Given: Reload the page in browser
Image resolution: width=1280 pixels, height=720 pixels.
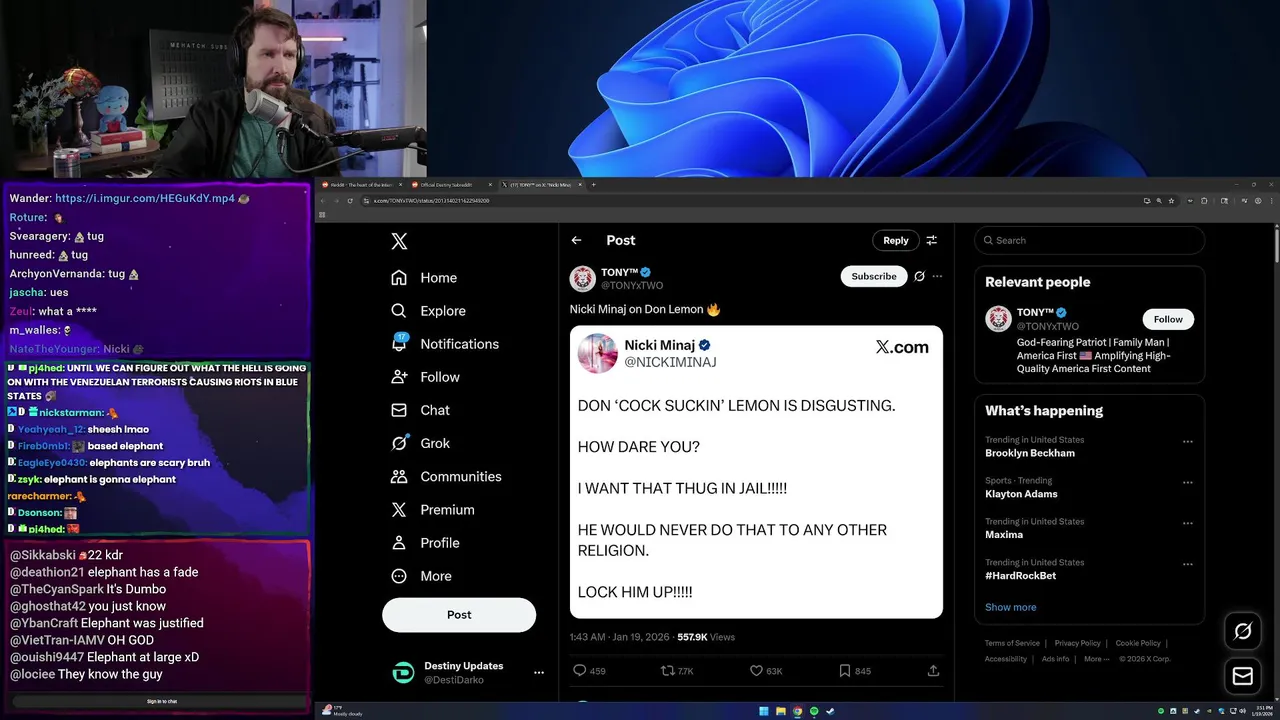Looking at the screenshot, I should [x=350, y=201].
